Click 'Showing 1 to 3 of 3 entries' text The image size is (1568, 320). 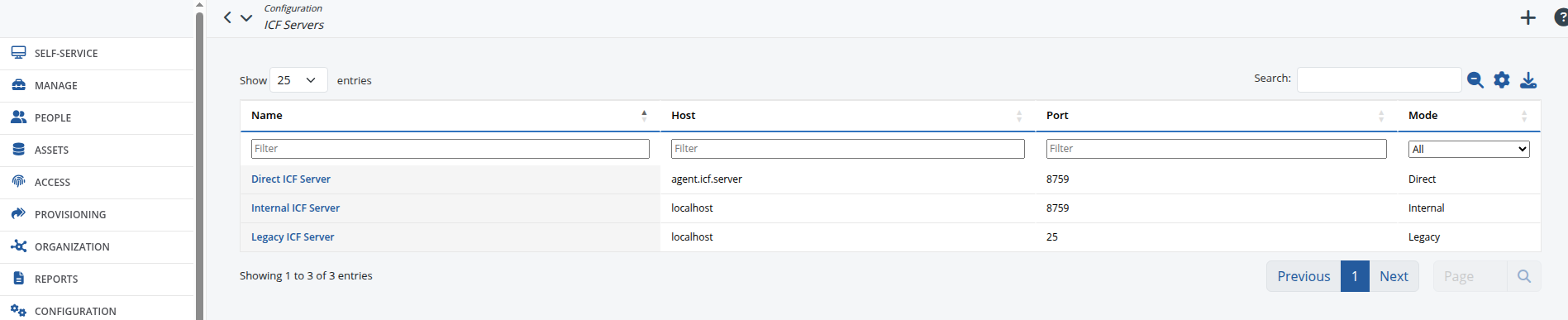306,276
